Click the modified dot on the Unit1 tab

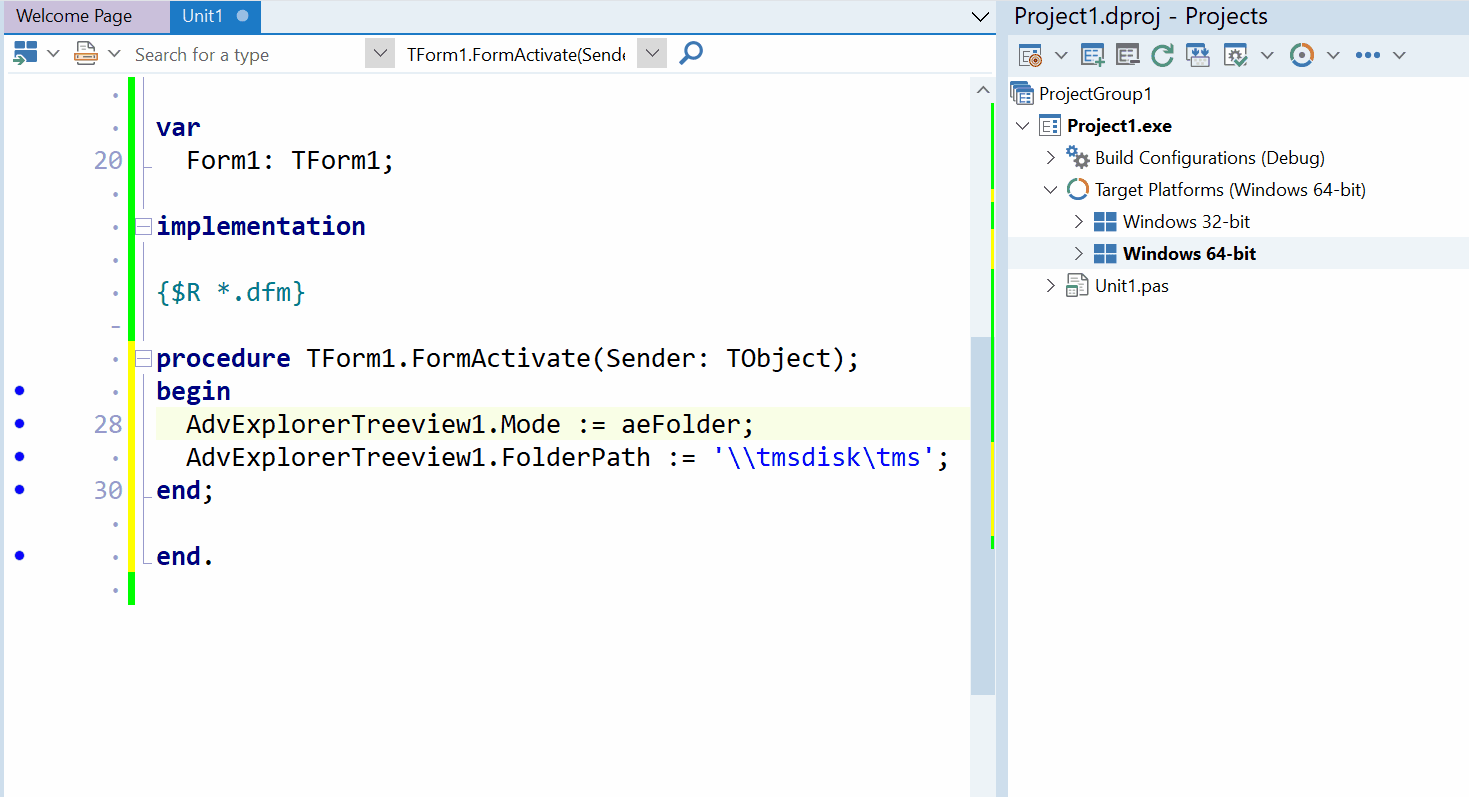coord(243,16)
